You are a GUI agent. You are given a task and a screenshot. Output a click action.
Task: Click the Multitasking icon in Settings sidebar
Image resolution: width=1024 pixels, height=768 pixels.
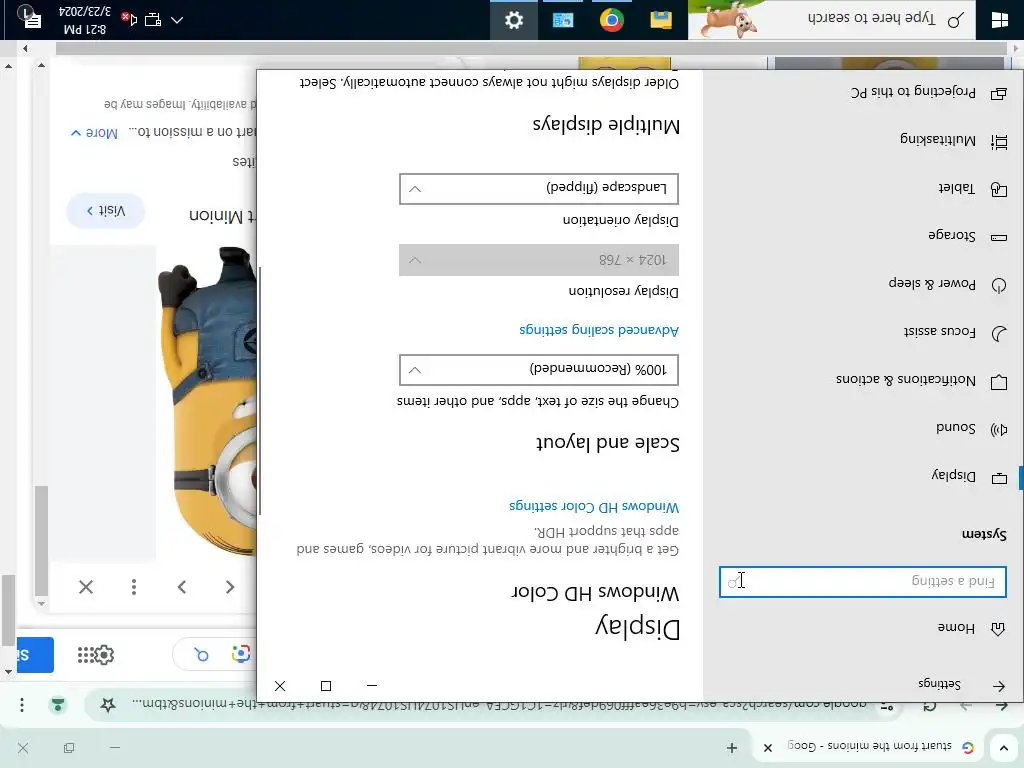coord(999,141)
